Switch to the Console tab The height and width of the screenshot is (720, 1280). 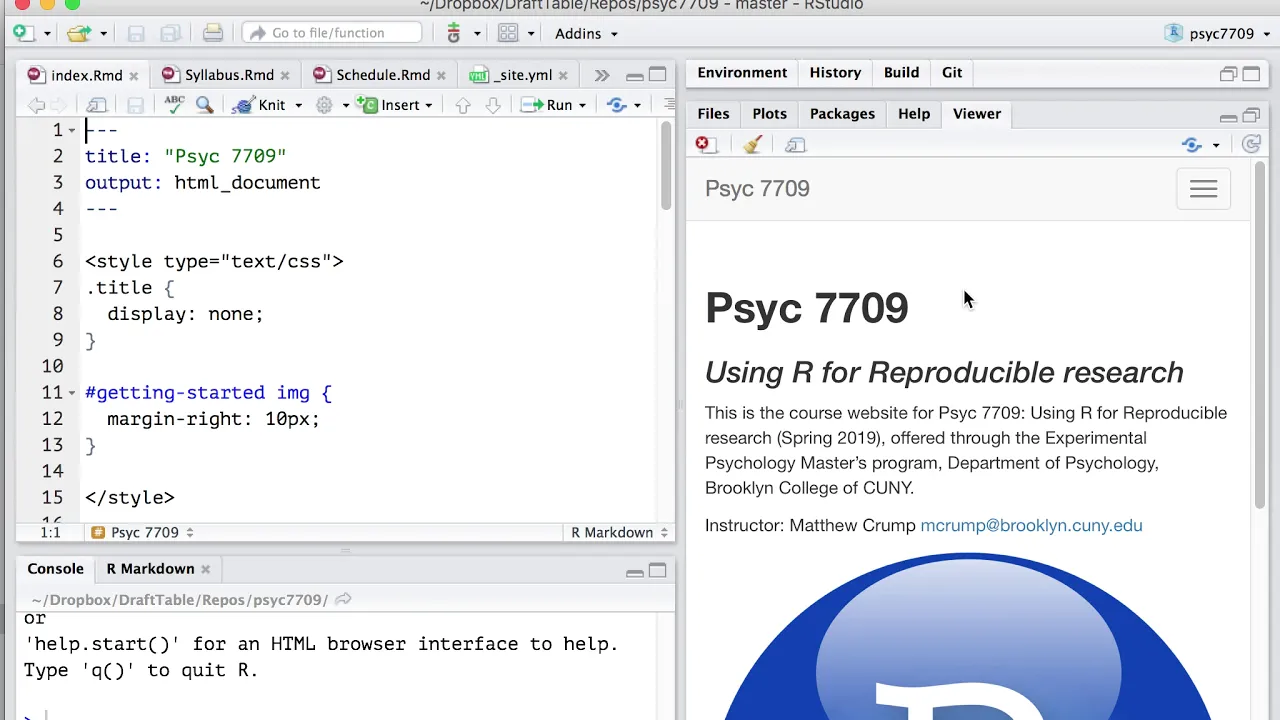(x=55, y=568)
